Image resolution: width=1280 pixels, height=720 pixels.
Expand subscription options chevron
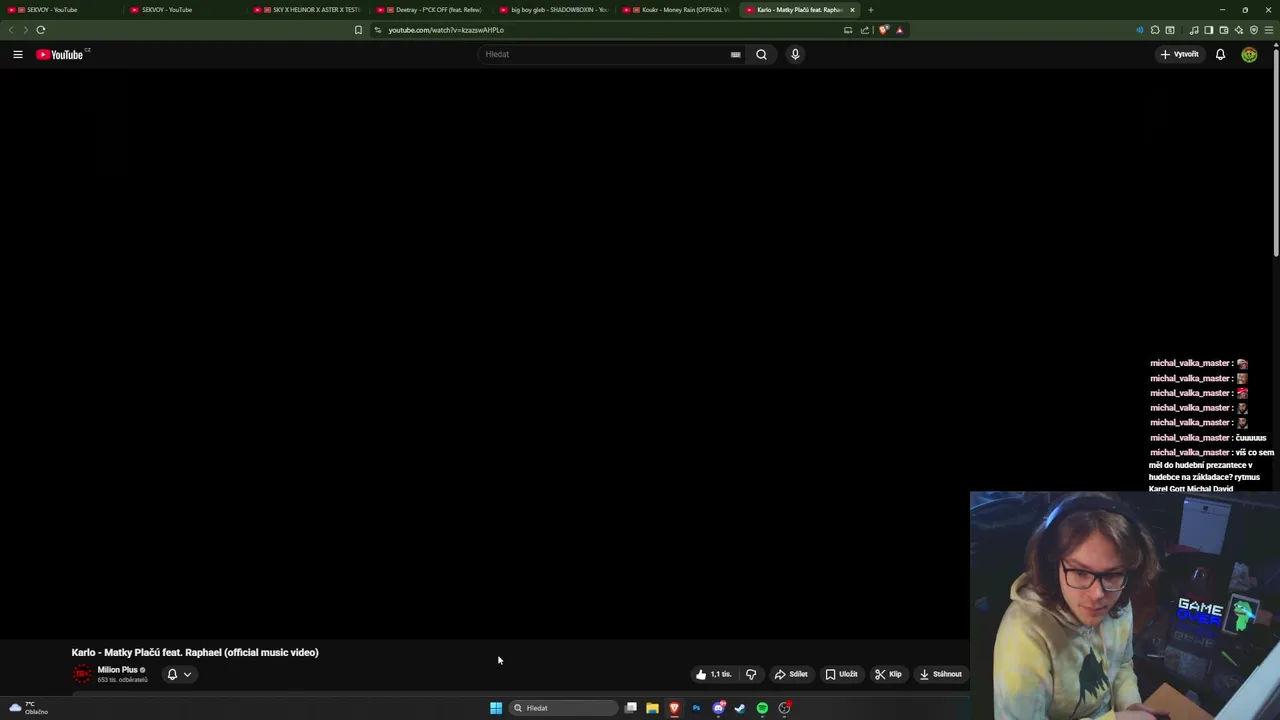coord(187,674)
